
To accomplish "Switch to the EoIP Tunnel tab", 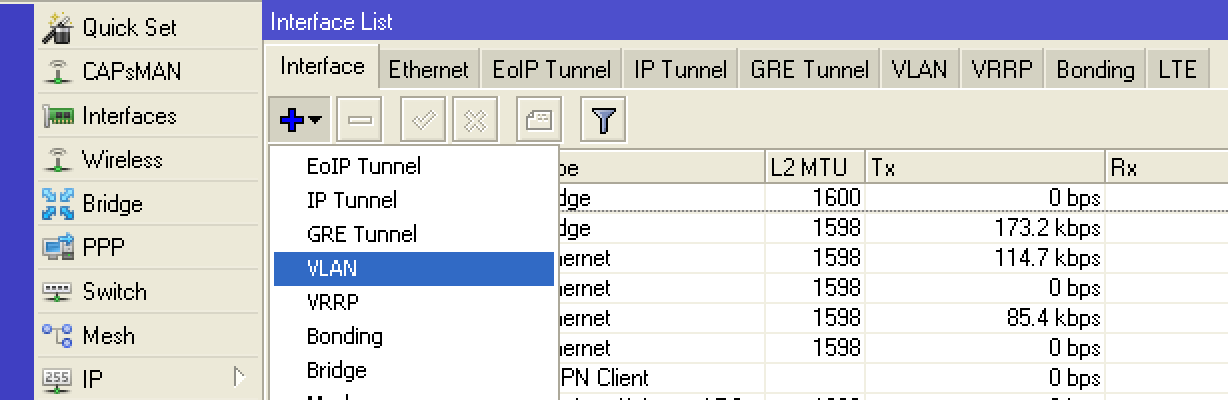I will click(552, 70).
